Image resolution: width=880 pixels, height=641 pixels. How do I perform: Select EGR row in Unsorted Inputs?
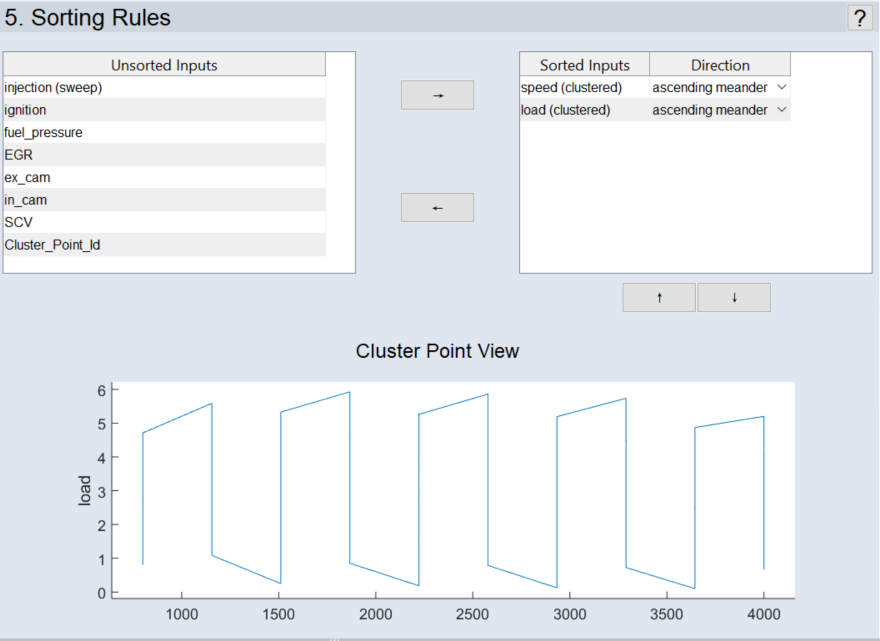164,155
